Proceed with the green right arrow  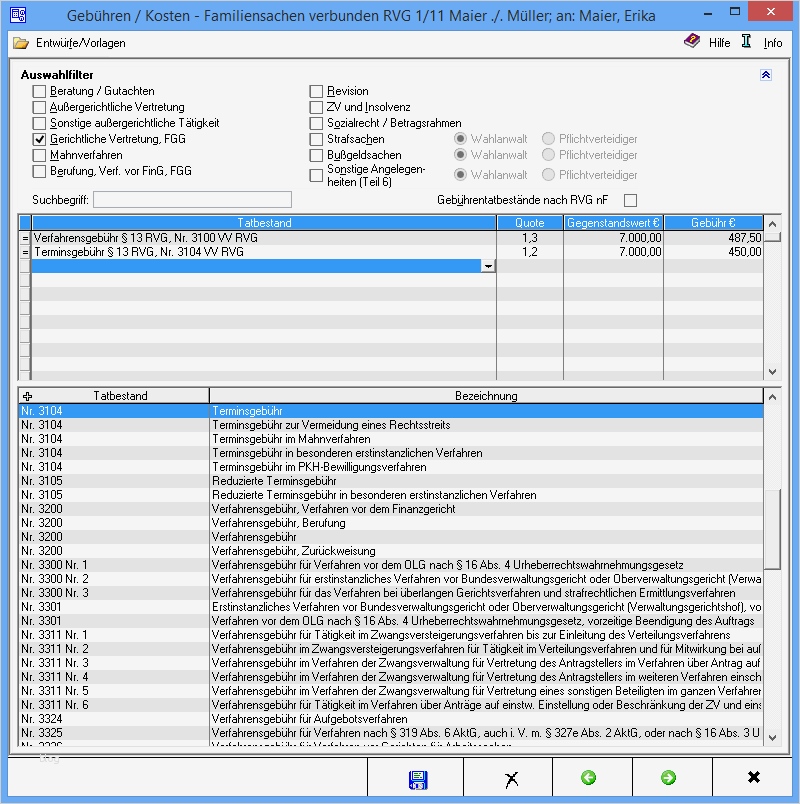tap(668, 778)
